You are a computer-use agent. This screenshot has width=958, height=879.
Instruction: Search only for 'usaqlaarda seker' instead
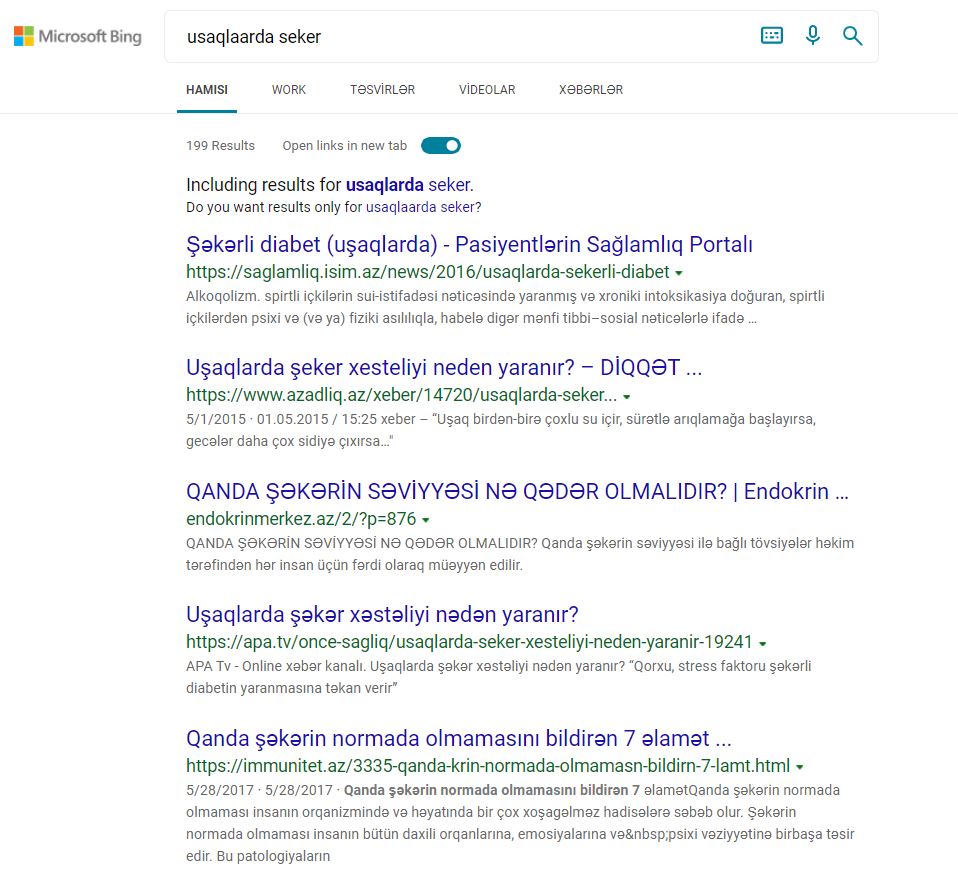(422, 206)
